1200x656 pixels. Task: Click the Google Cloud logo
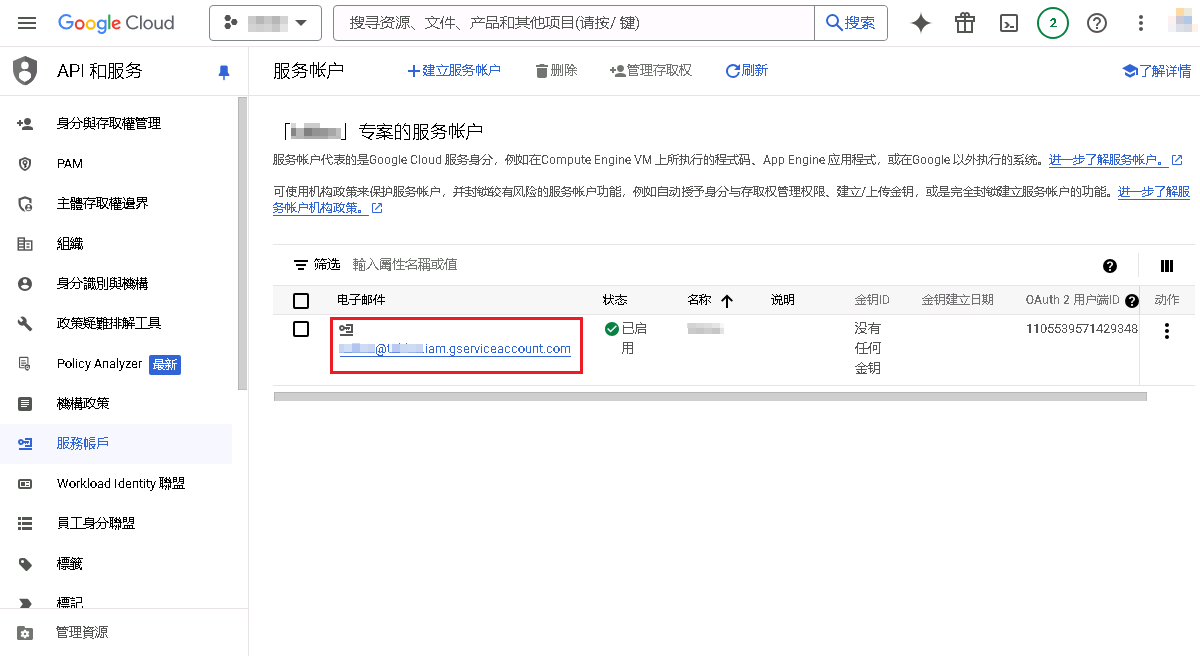coord(116,23)
